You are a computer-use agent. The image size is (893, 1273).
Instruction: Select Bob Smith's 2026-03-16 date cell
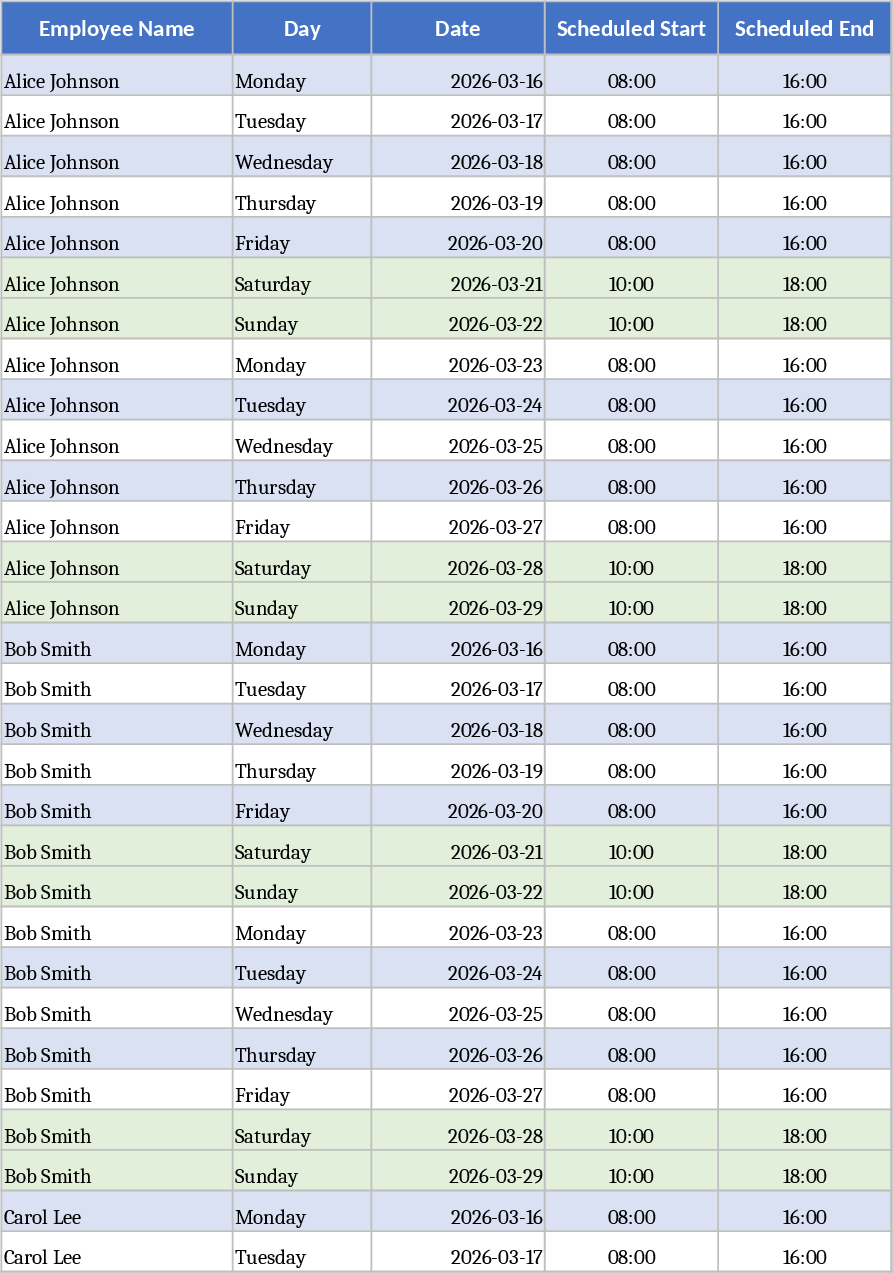pos(459,649)
